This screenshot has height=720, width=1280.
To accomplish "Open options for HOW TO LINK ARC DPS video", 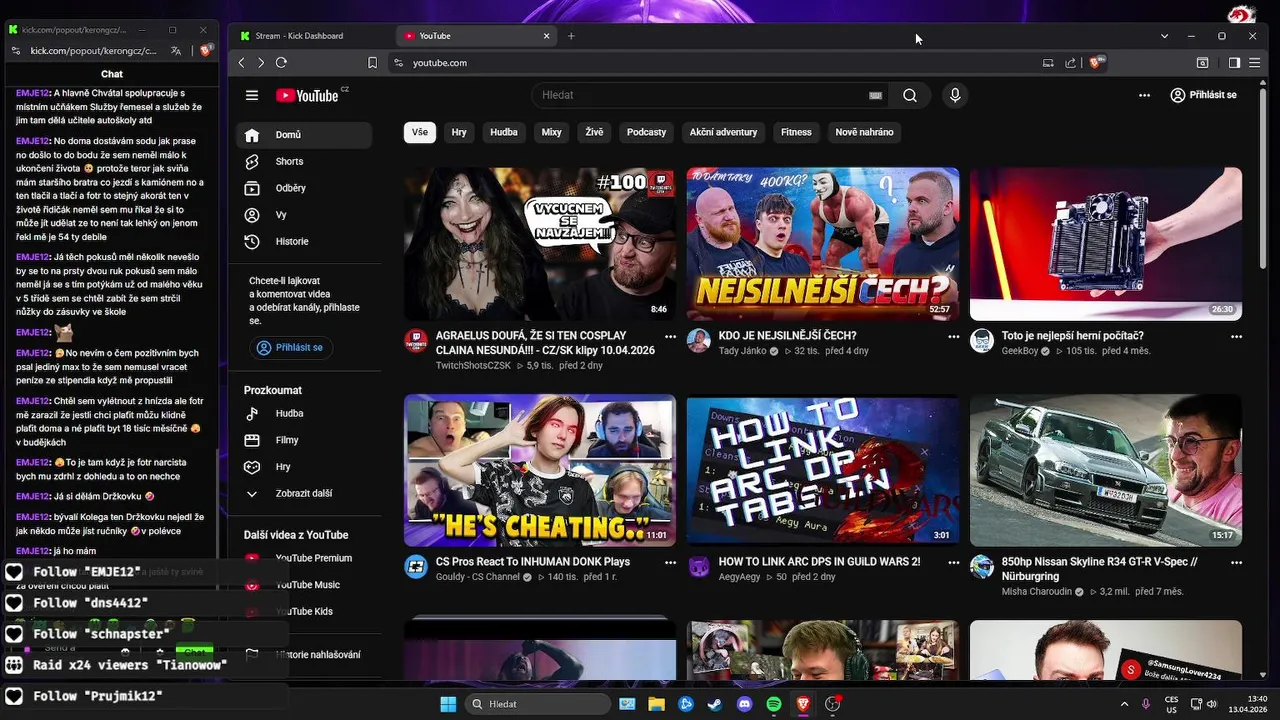I will pyautogui.click(x=953, y=563).
